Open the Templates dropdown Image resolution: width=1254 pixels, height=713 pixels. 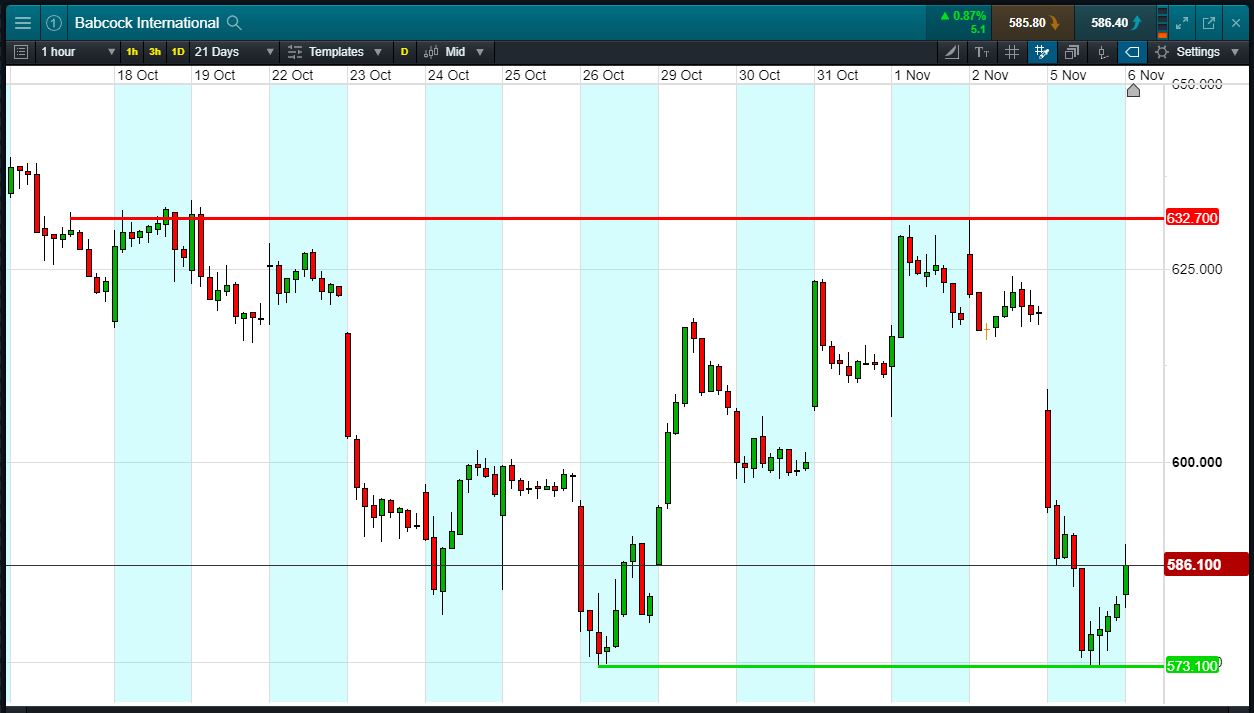tap(335, 52)
